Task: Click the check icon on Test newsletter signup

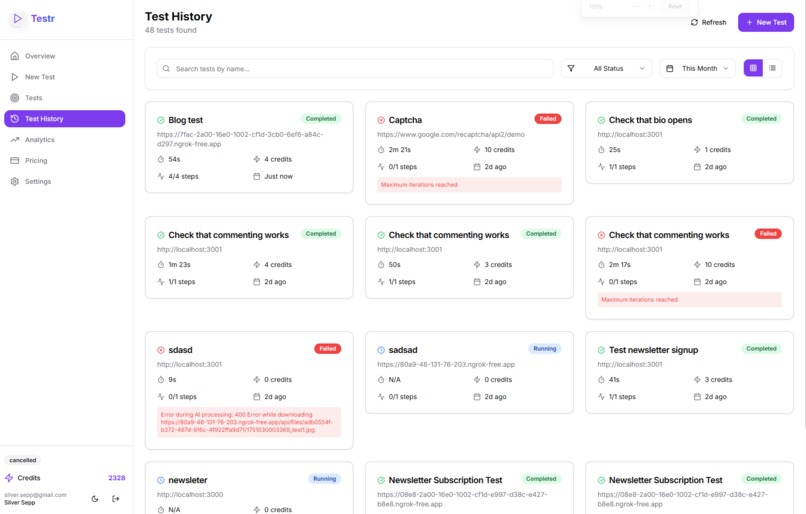Action: (x=601, y=350)
